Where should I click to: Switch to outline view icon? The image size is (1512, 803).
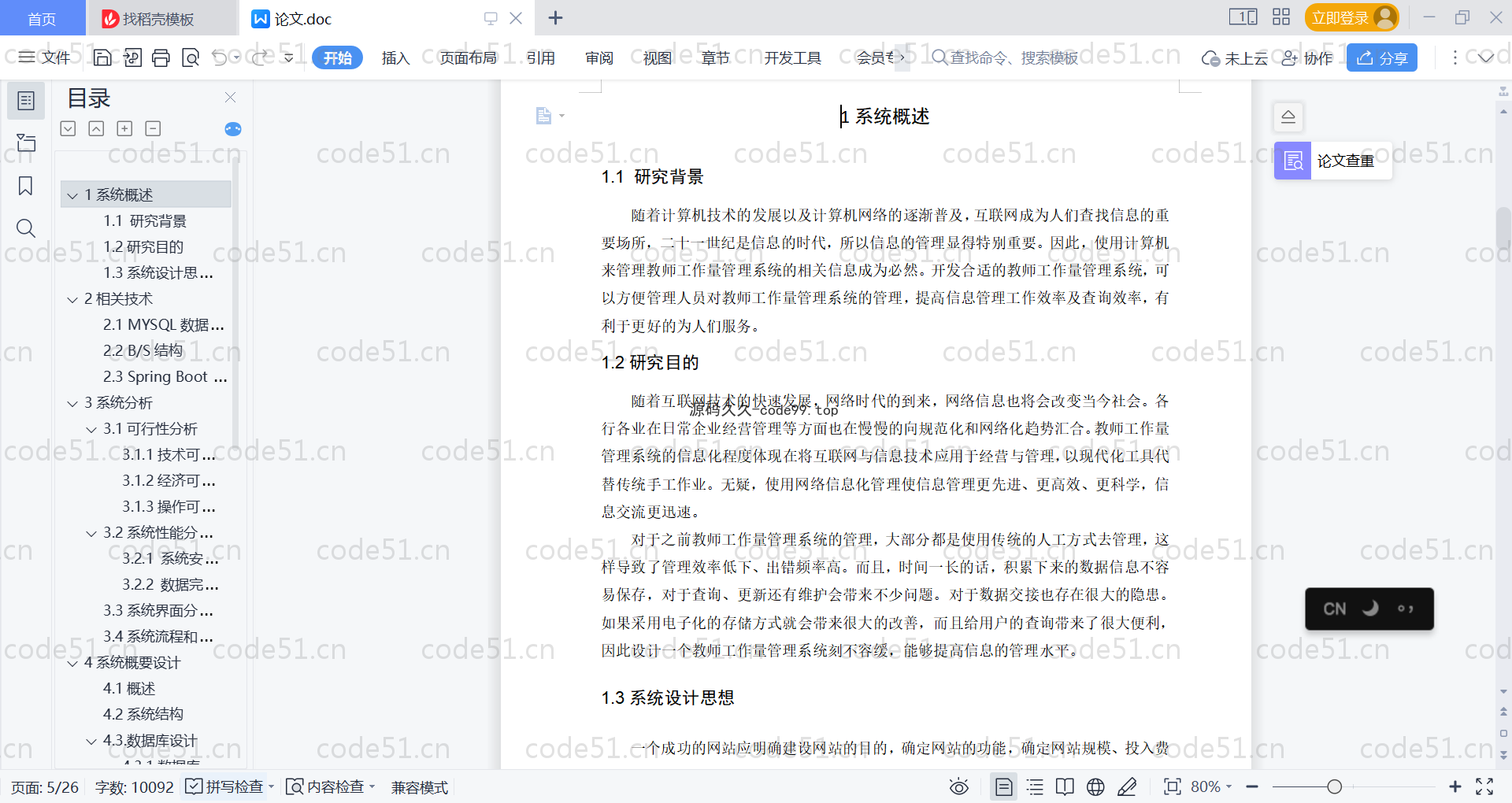tap(1035, 786)
